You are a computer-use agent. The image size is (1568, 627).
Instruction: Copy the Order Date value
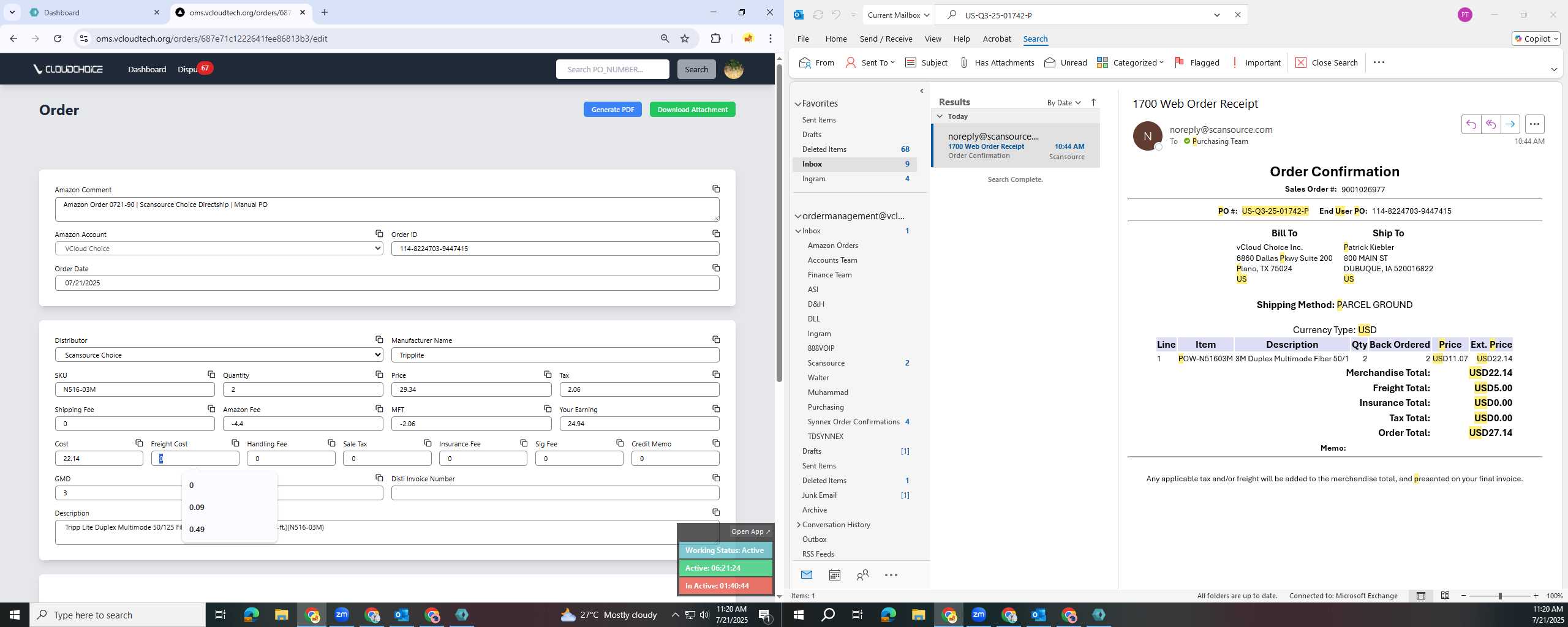coord(715,268)
